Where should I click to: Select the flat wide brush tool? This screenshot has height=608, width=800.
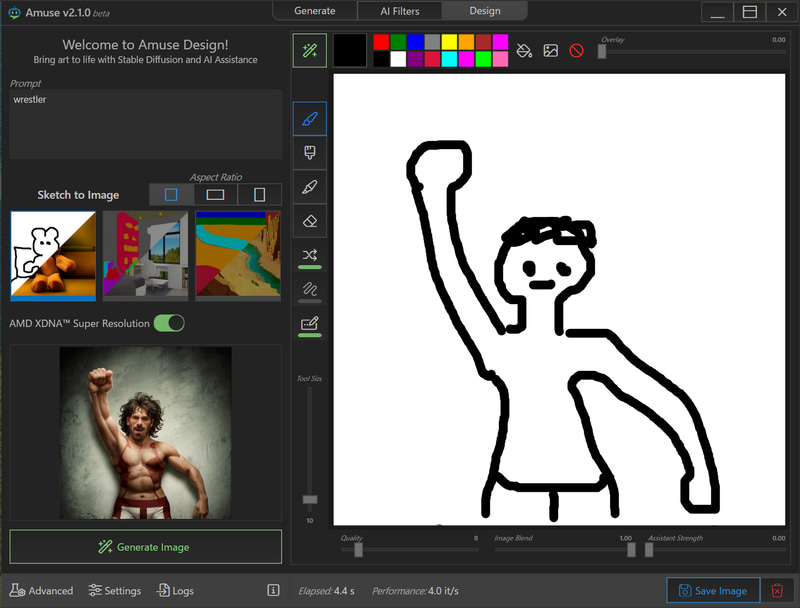(310, 153)
